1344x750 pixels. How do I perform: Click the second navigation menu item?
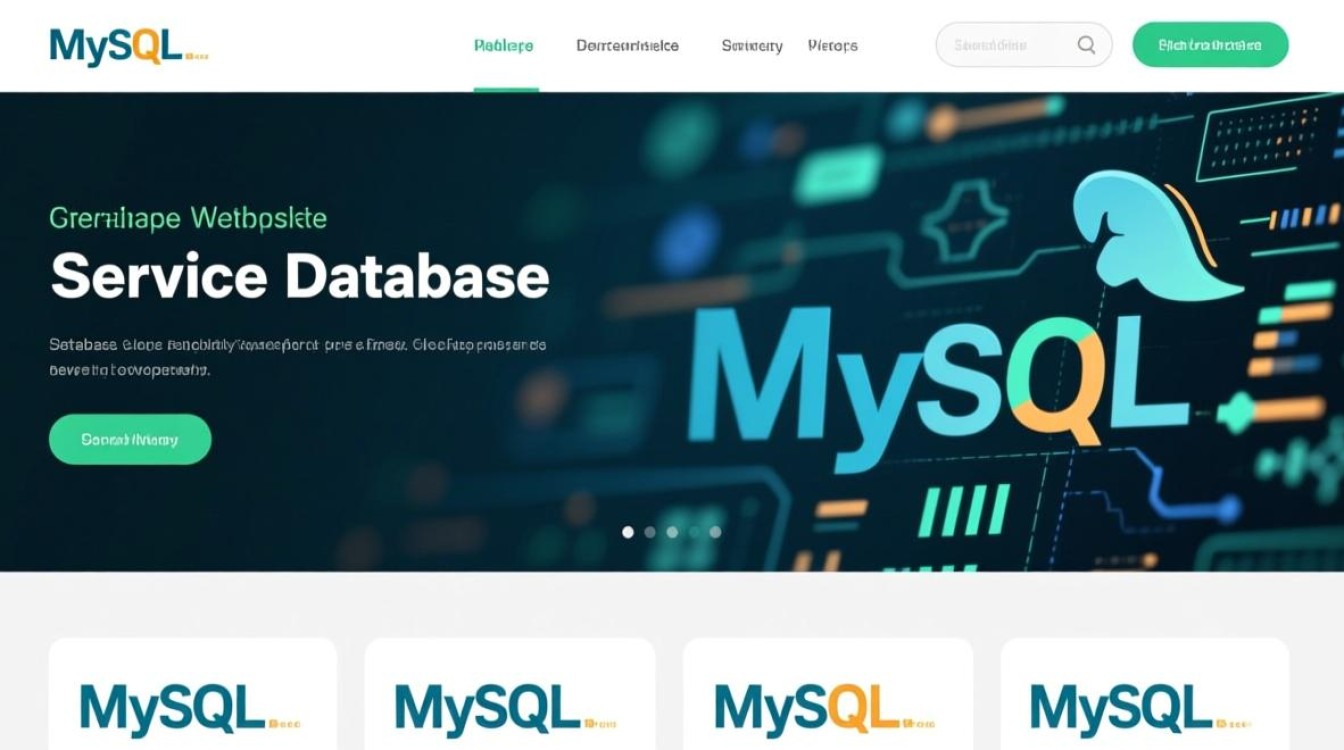click(x=627, y=44)
